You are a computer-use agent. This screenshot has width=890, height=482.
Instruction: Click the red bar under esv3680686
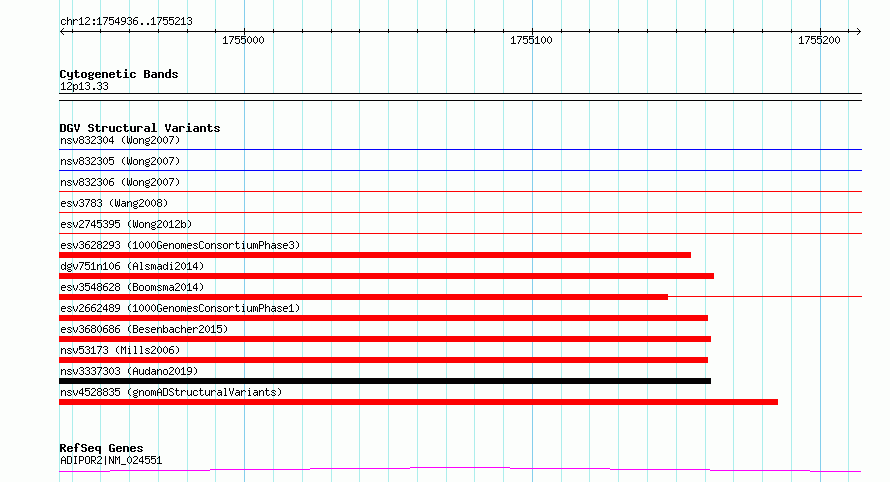click(385, 339)
